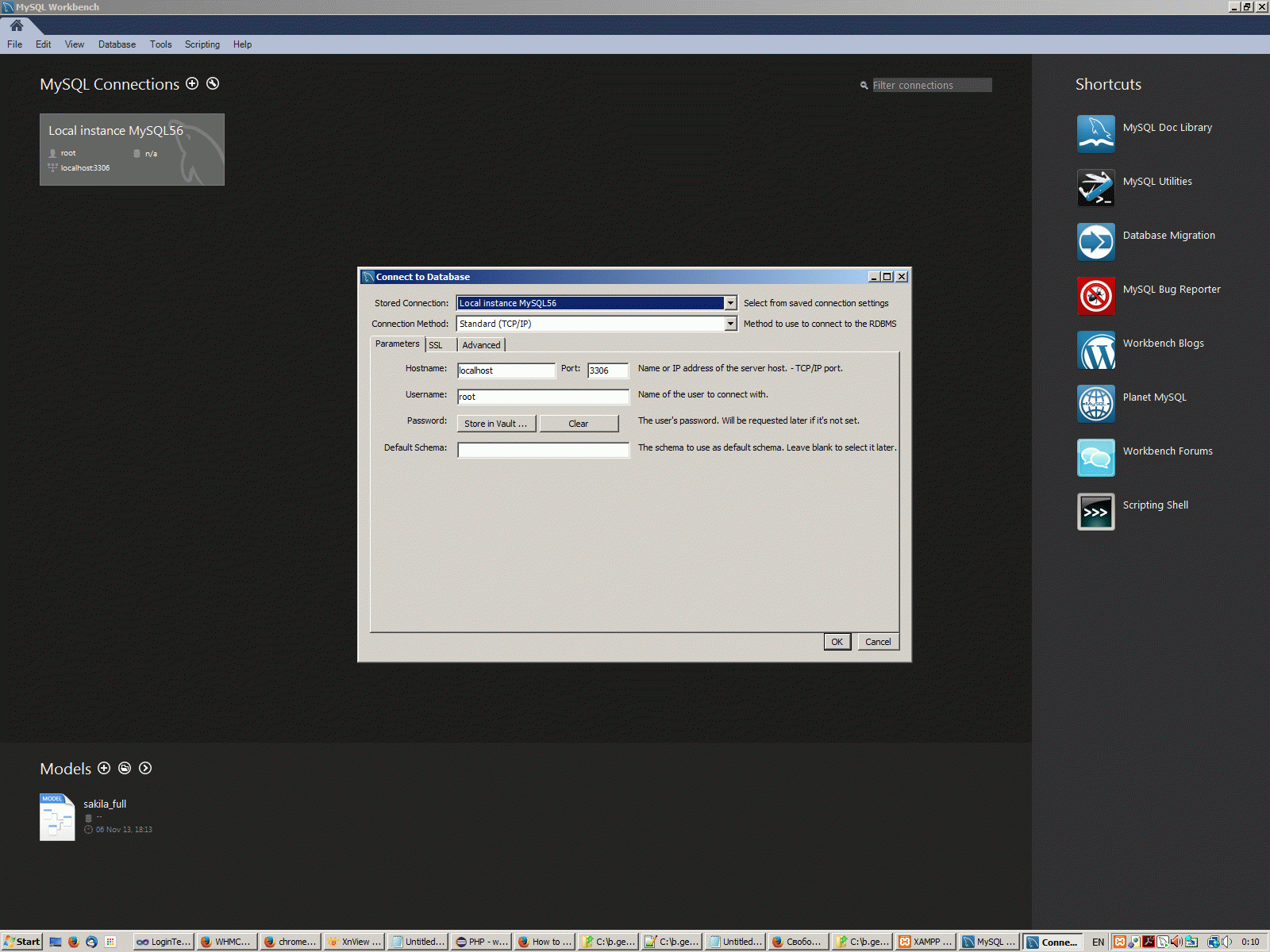This screenshot has height=952, width=1270.
Task: Cancel the Connect to Database dialog
Action: 878,642
